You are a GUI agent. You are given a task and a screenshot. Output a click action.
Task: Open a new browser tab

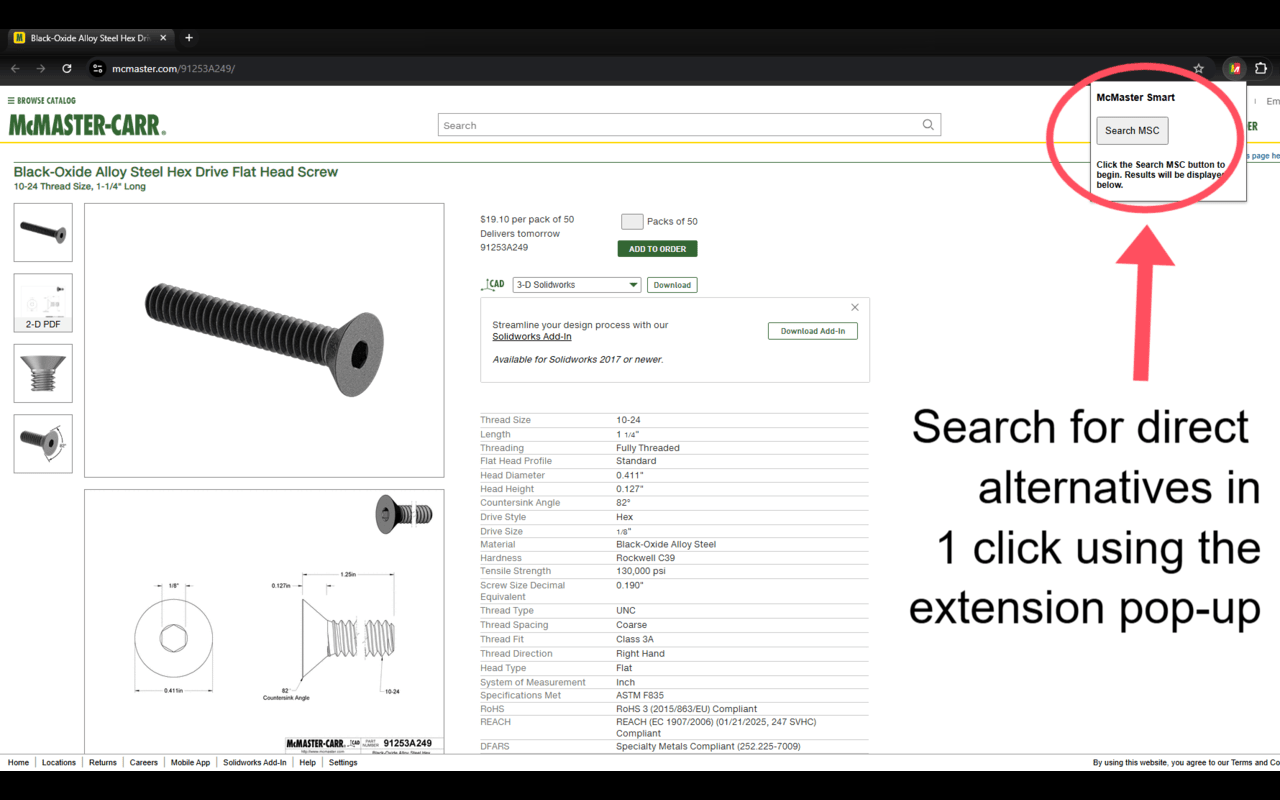189,38
